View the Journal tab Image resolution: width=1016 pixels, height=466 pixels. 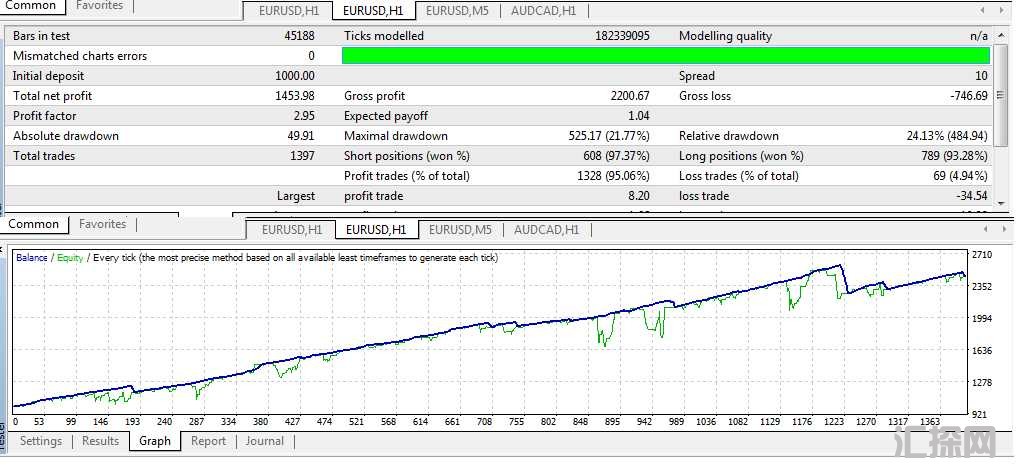265,441
